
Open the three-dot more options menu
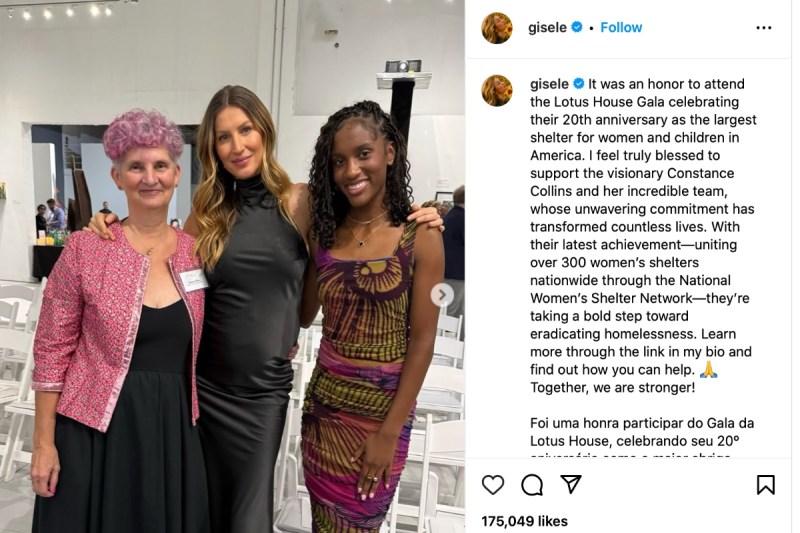pyautogui.click(x=764, y=28)
